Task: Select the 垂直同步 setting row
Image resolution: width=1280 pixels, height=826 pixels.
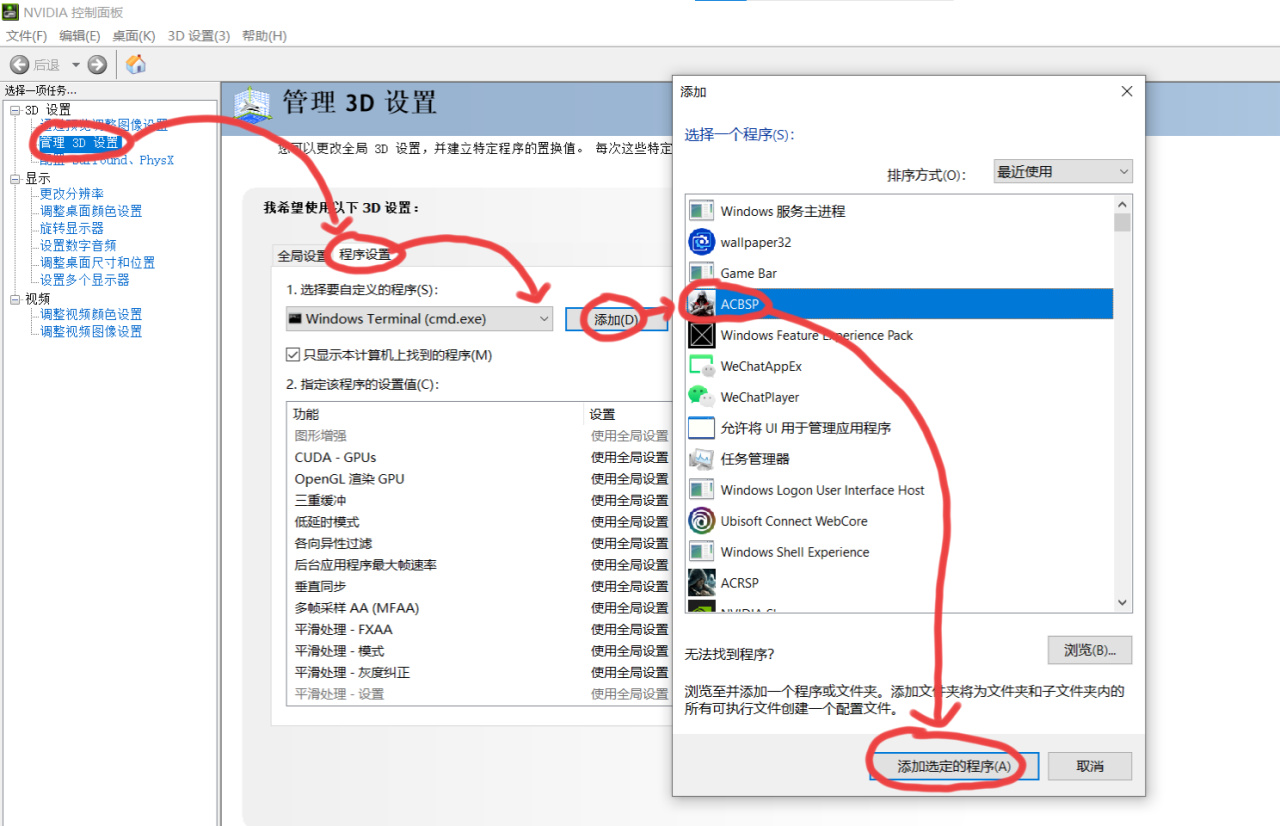Action: [479, 586]
